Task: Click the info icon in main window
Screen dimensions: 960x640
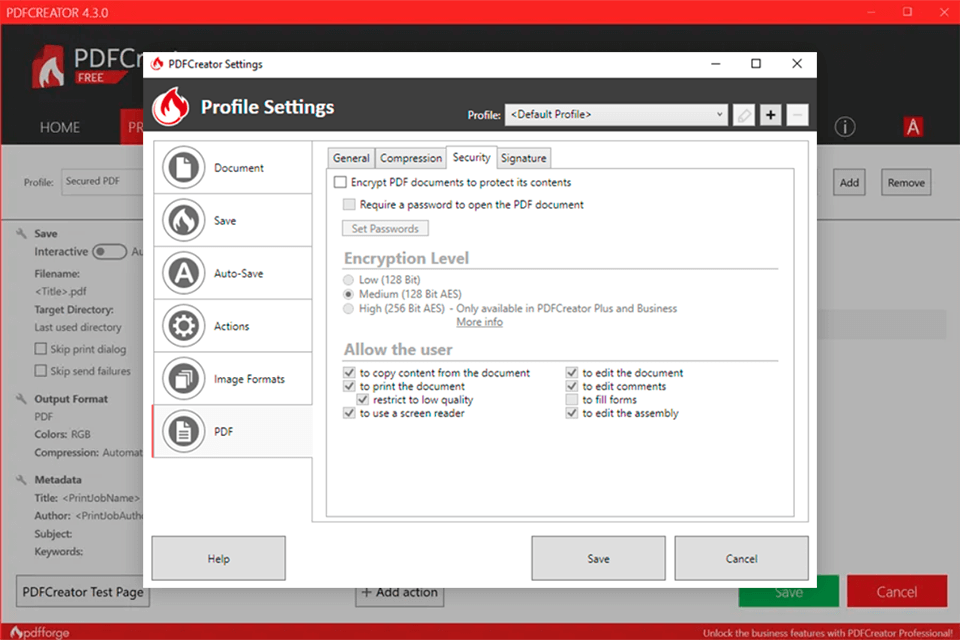Action: 845,127
